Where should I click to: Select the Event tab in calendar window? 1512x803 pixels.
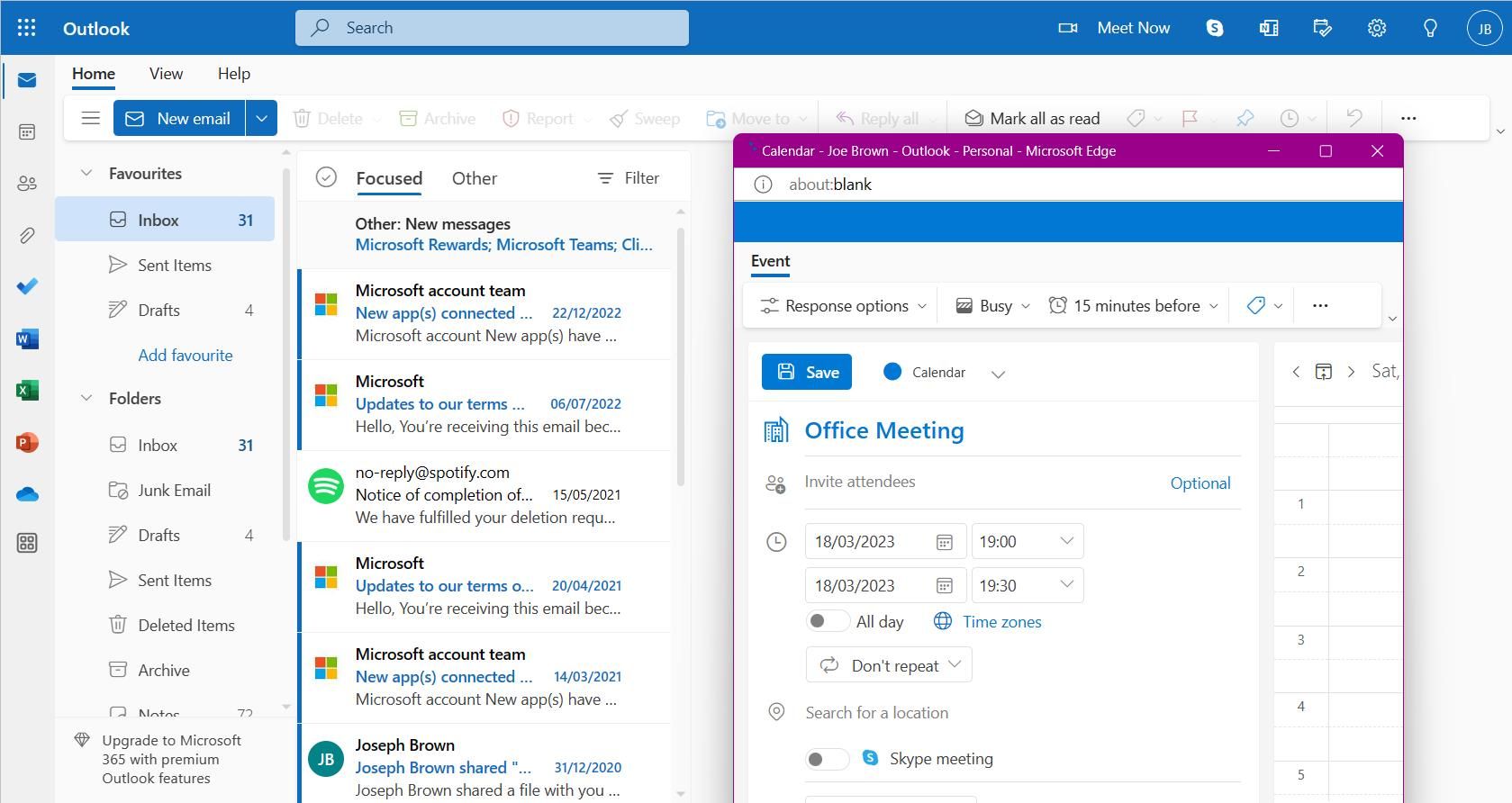[x=771, y=261]
